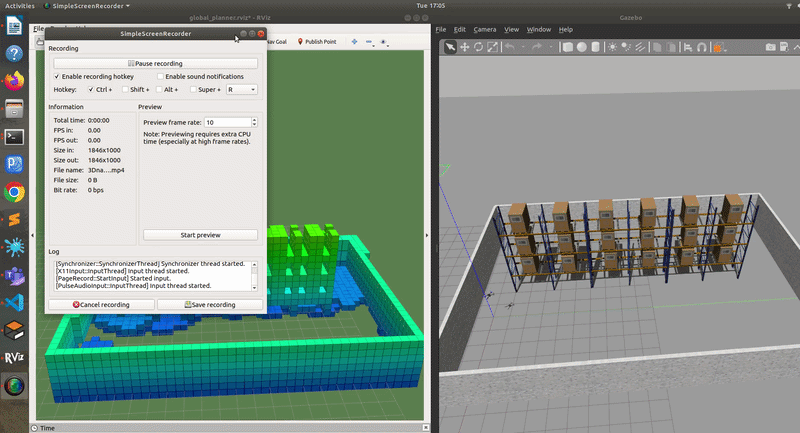Insert a box shape in Gazebo
The height and width of the screenshot is (433, 800).
(567, 47)
